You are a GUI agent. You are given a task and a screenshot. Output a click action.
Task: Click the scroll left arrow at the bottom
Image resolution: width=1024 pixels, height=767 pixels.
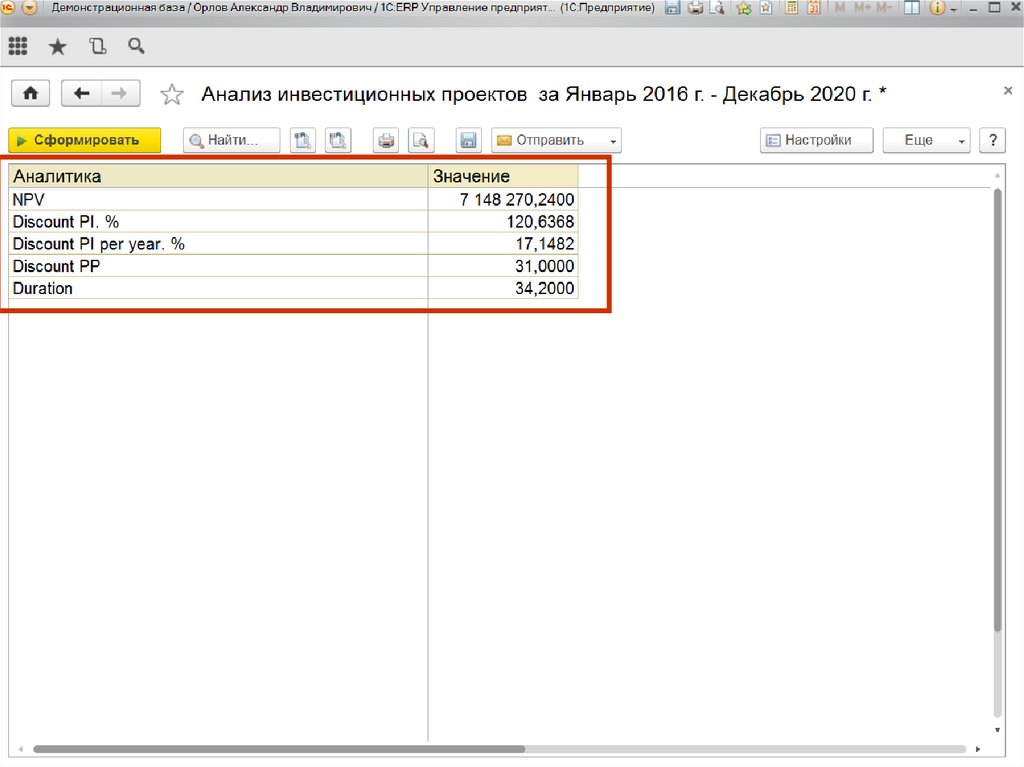tap(21, 749)
